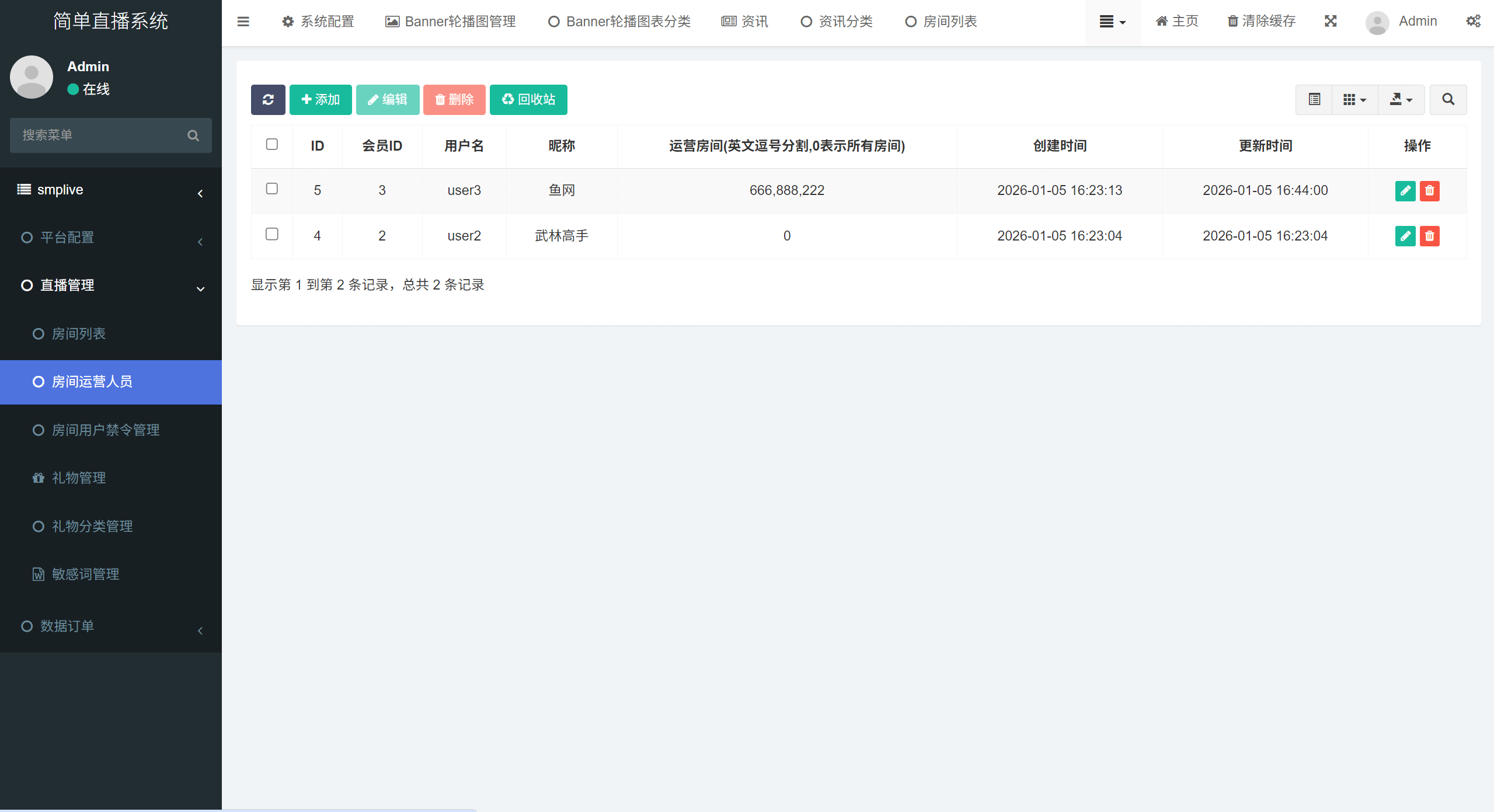Delete the user2 row with the trash icon

click(1429, 236)
